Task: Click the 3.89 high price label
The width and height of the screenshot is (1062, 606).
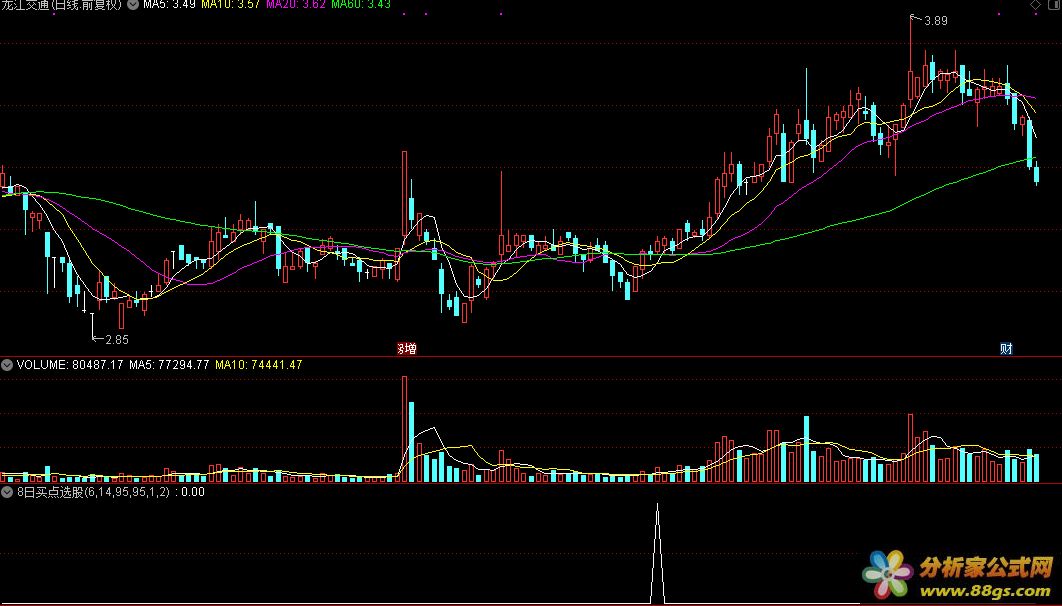Action: [x=936, y=21]
